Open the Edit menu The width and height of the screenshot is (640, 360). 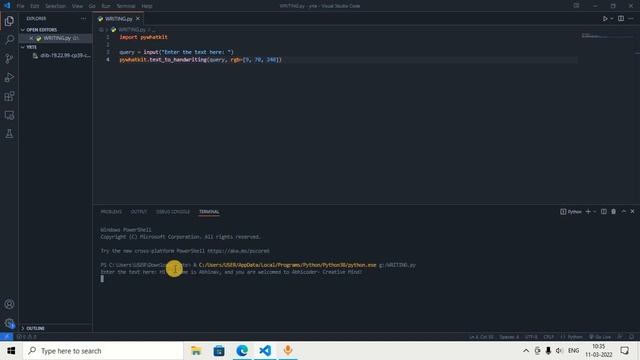(35, 6)
